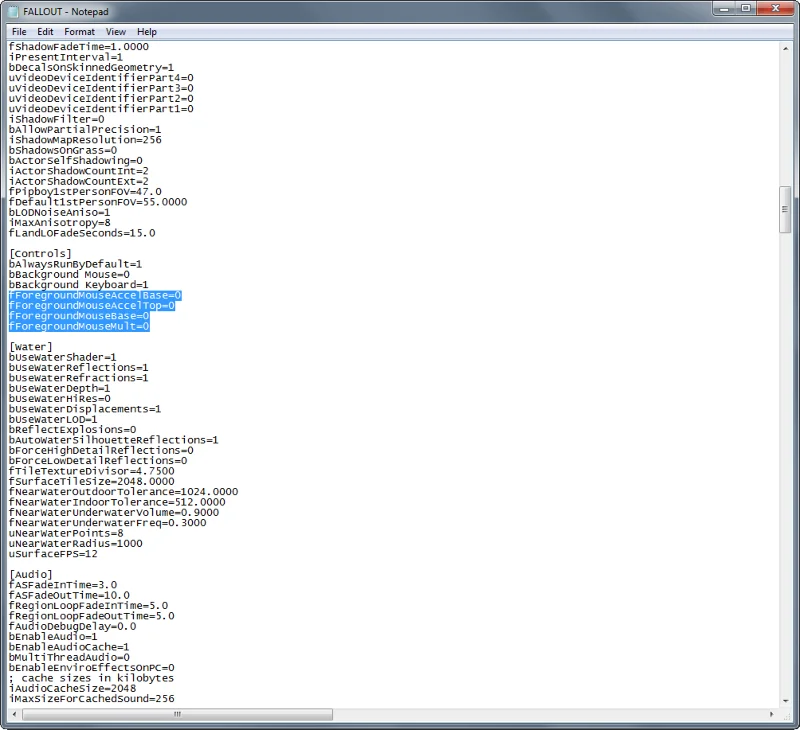Open the Help menu
The width and height of the screenshot is (800, 730).
[x=146, y=32]
